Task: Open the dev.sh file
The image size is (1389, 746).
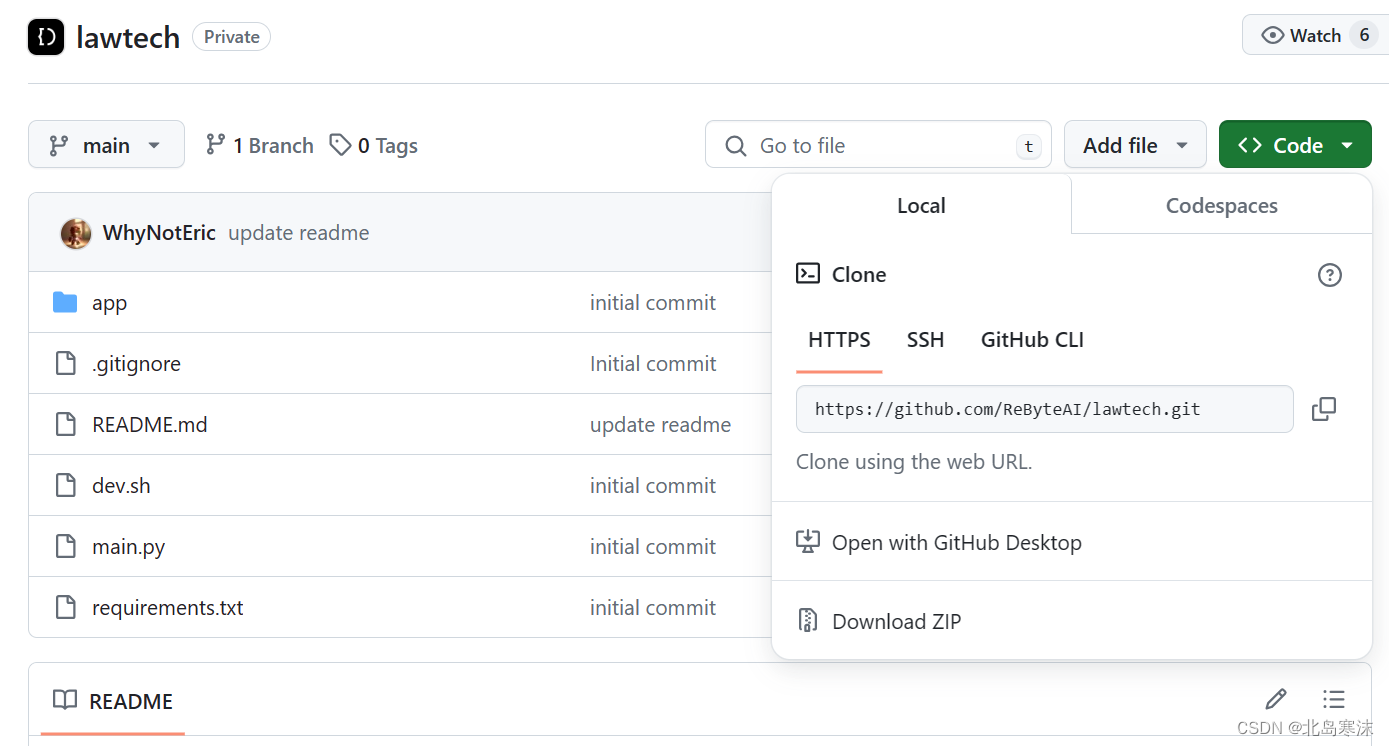Action: (121, 485)
